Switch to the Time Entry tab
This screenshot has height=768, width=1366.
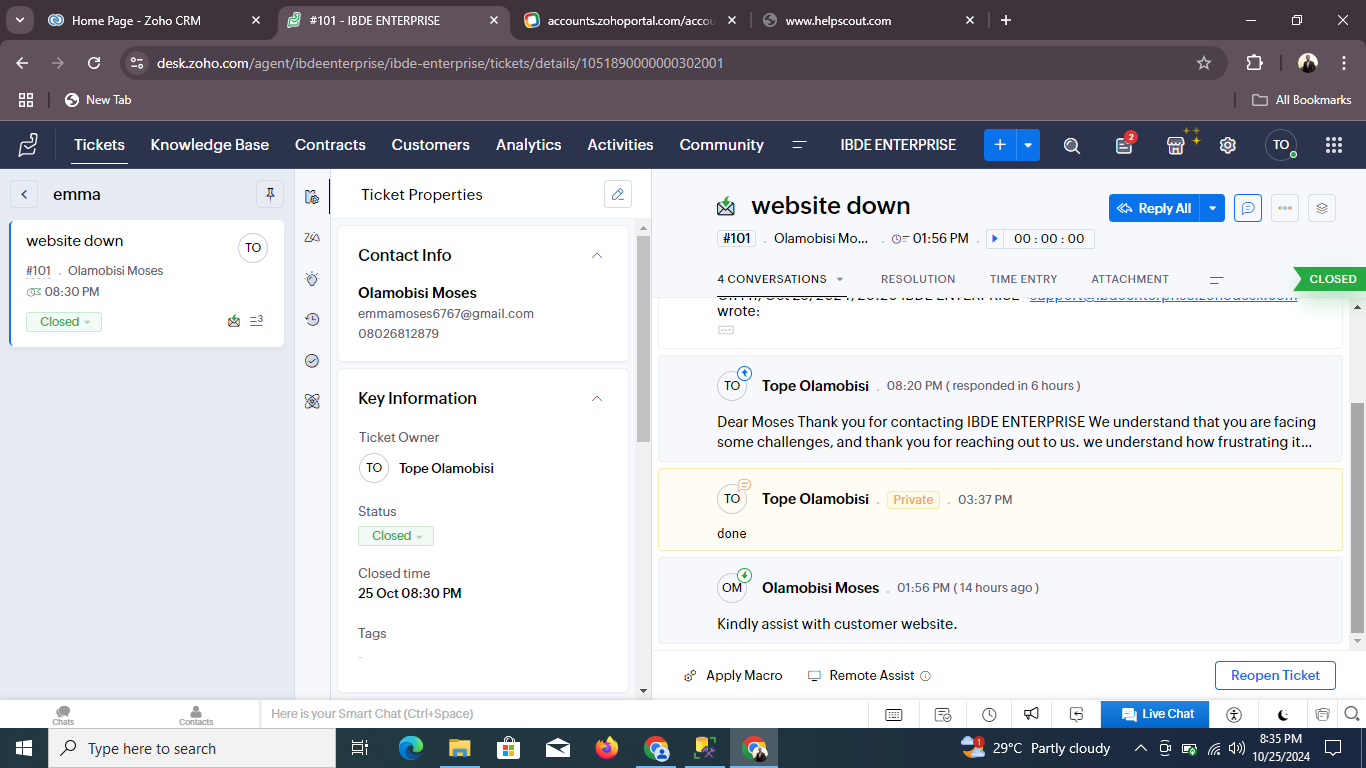click(x=1024, y=280)
